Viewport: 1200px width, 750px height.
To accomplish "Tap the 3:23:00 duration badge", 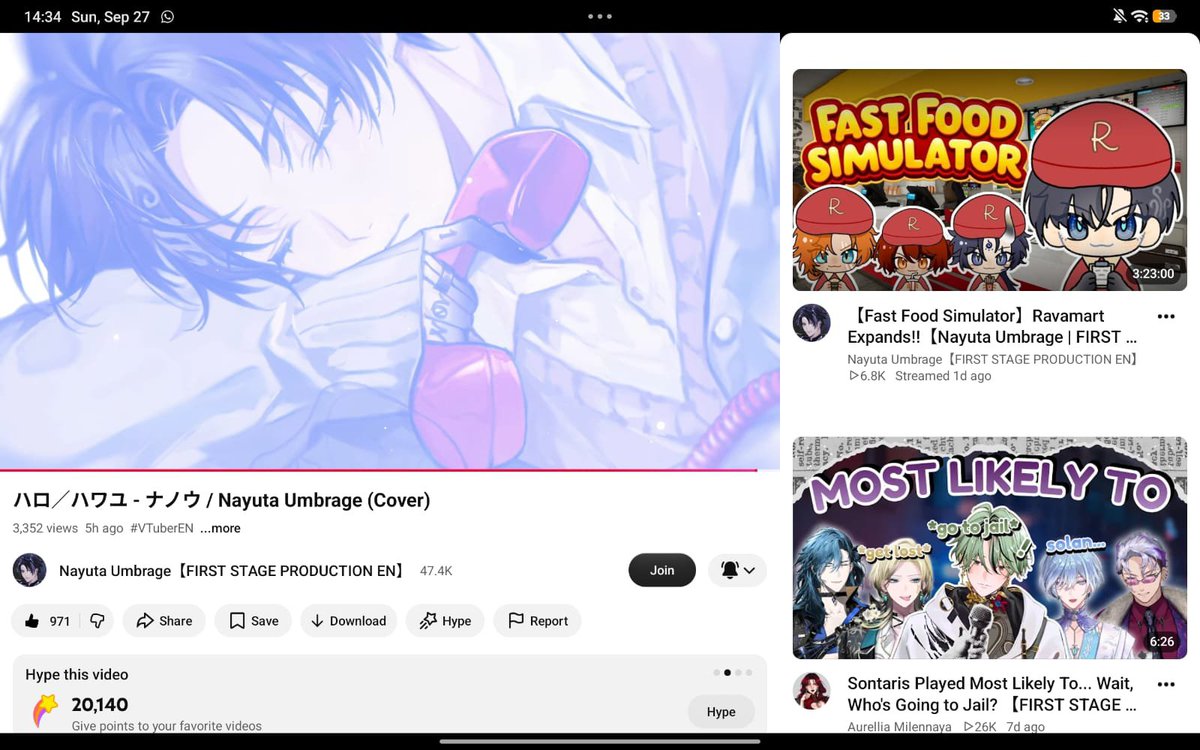I will point(1153,273).
